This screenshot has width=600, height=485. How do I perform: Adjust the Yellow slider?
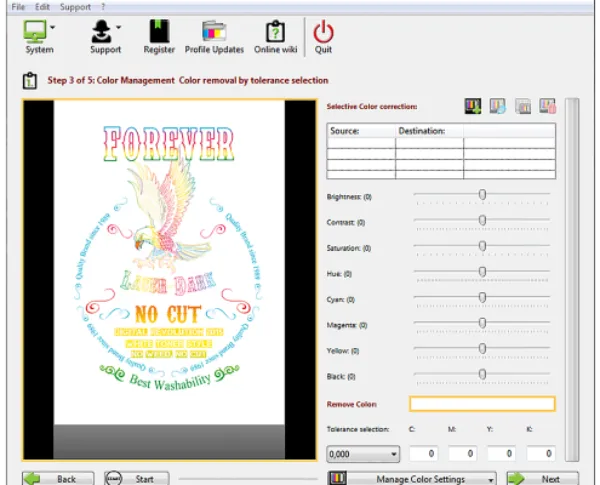pyautogui.click(x=482, y=349)
